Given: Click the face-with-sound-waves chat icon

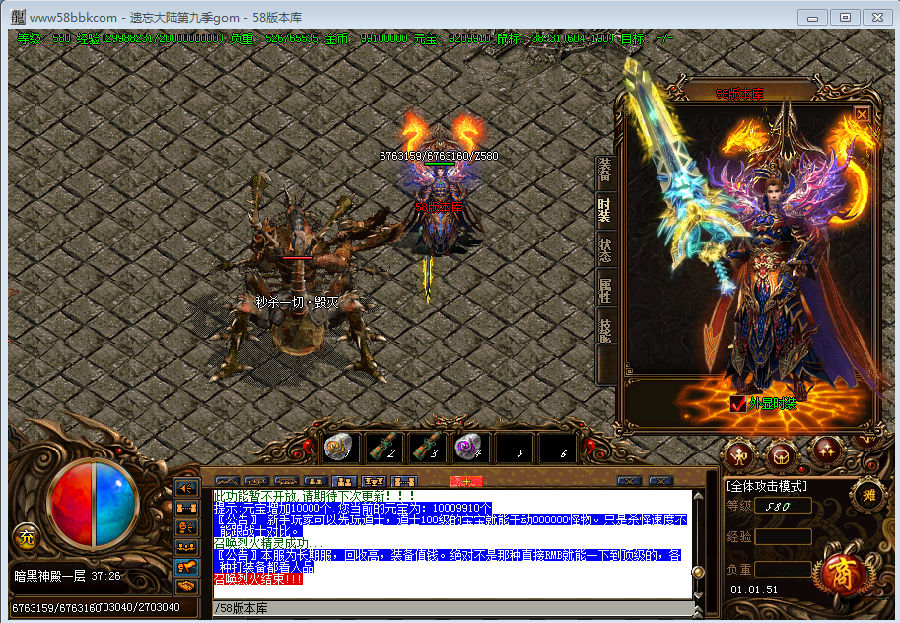Looking at the screenshot, I should (187, 528).
